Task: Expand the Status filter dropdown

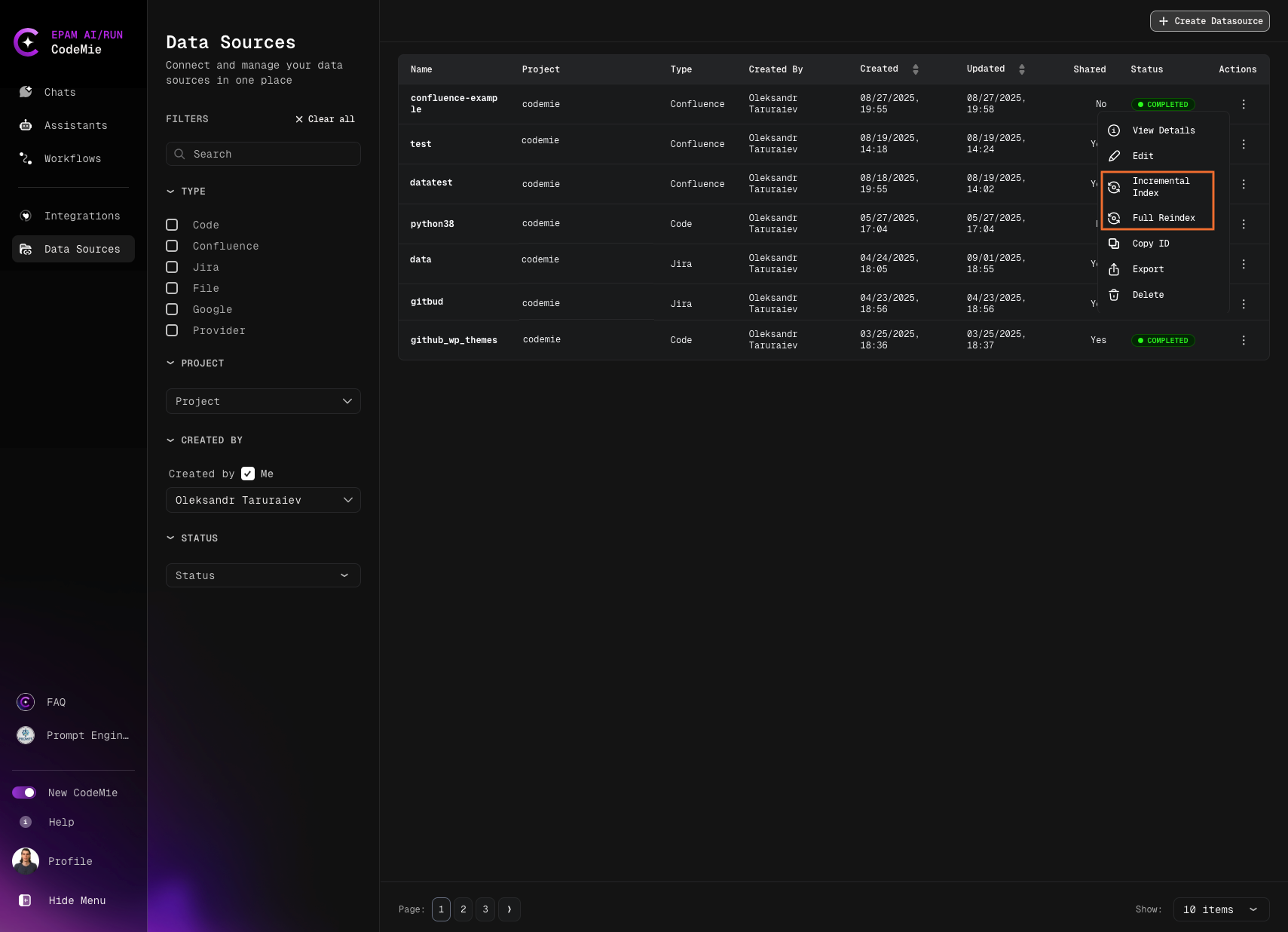Action: 263,575
